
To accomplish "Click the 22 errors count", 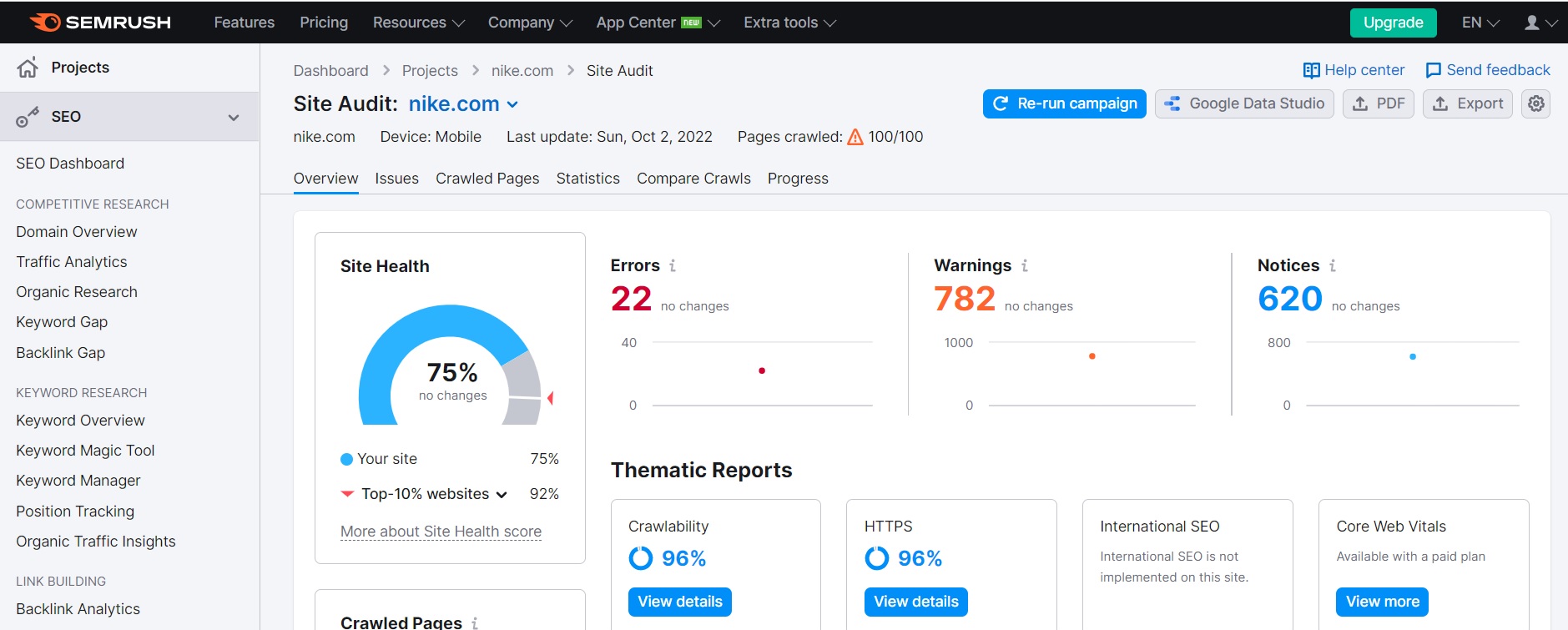I will pyautogui.click(x=631, y=299).
